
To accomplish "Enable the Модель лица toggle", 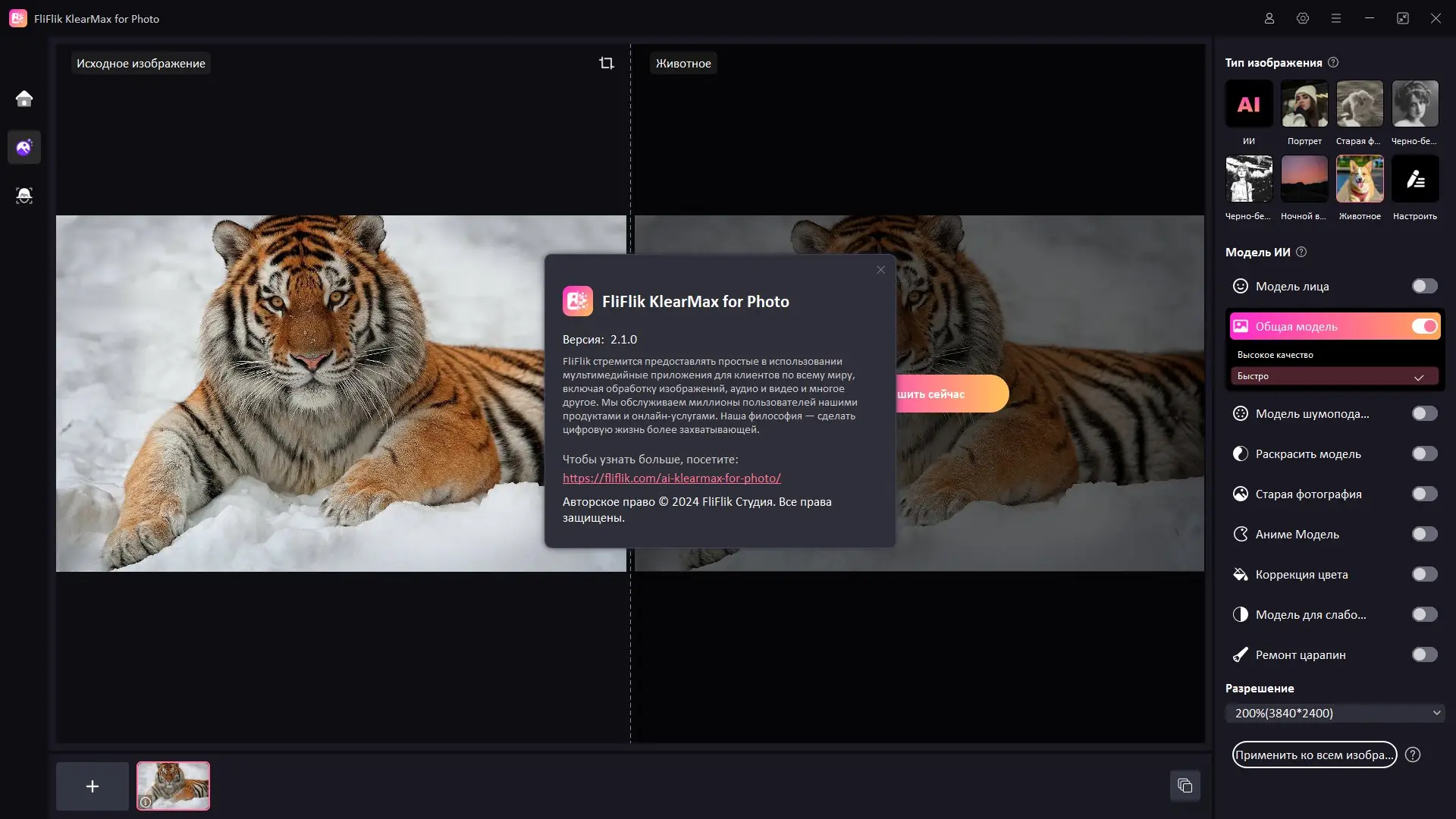I will pyautogui.click(x=1424, y=286).
